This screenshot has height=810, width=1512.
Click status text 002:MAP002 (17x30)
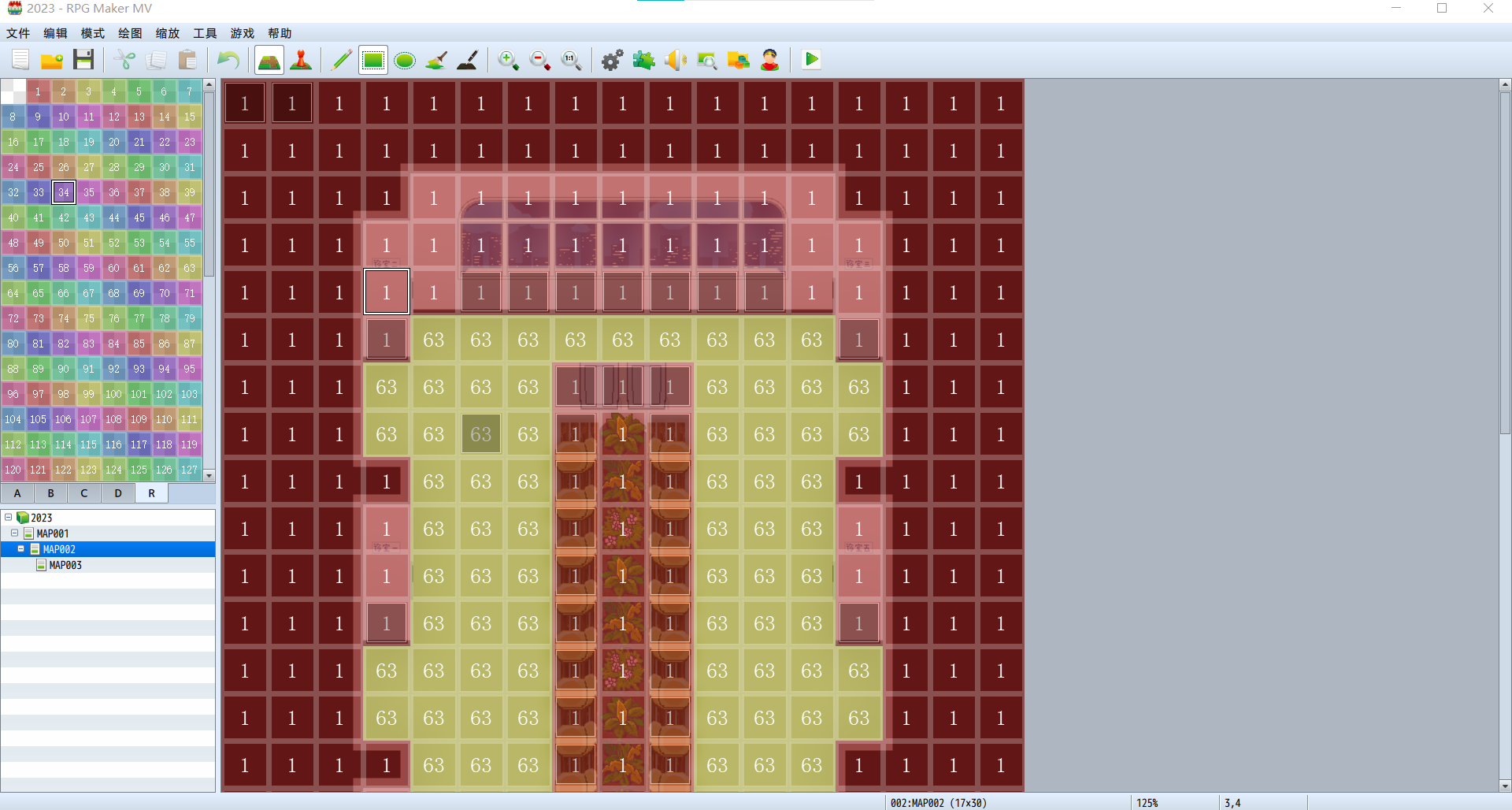click(x=938, y=803)
